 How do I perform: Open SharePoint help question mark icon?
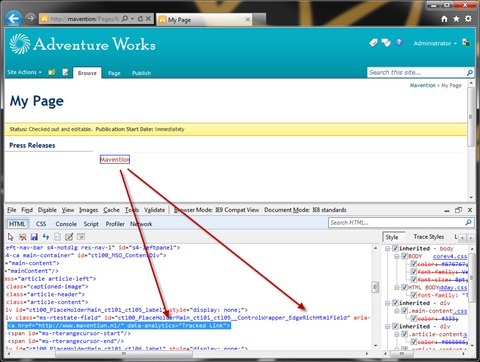[x=399, y=43]
